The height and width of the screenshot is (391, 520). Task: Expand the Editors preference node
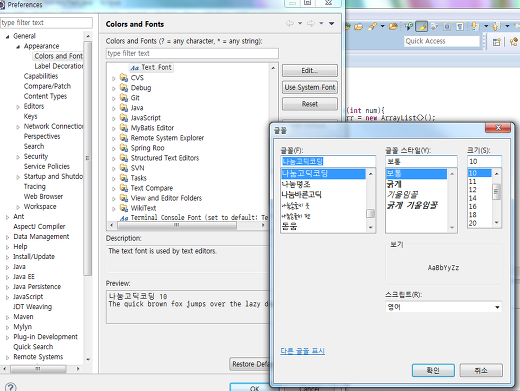(x=18, y=107)
